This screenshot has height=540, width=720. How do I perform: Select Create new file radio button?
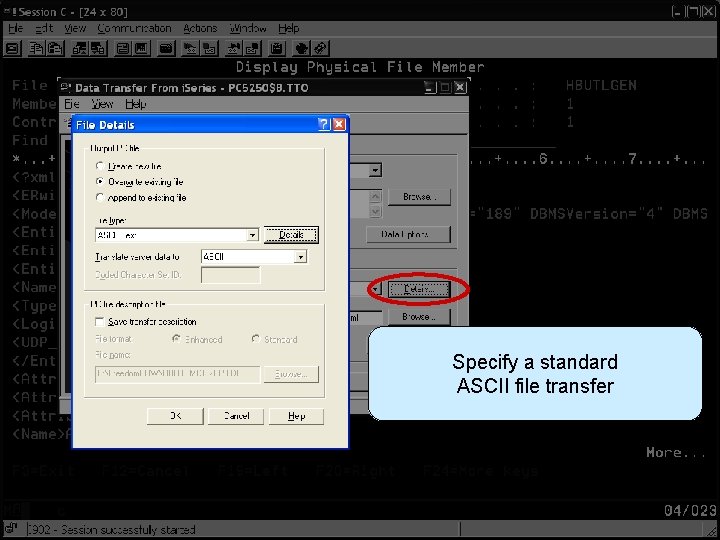tap(100, 166)
